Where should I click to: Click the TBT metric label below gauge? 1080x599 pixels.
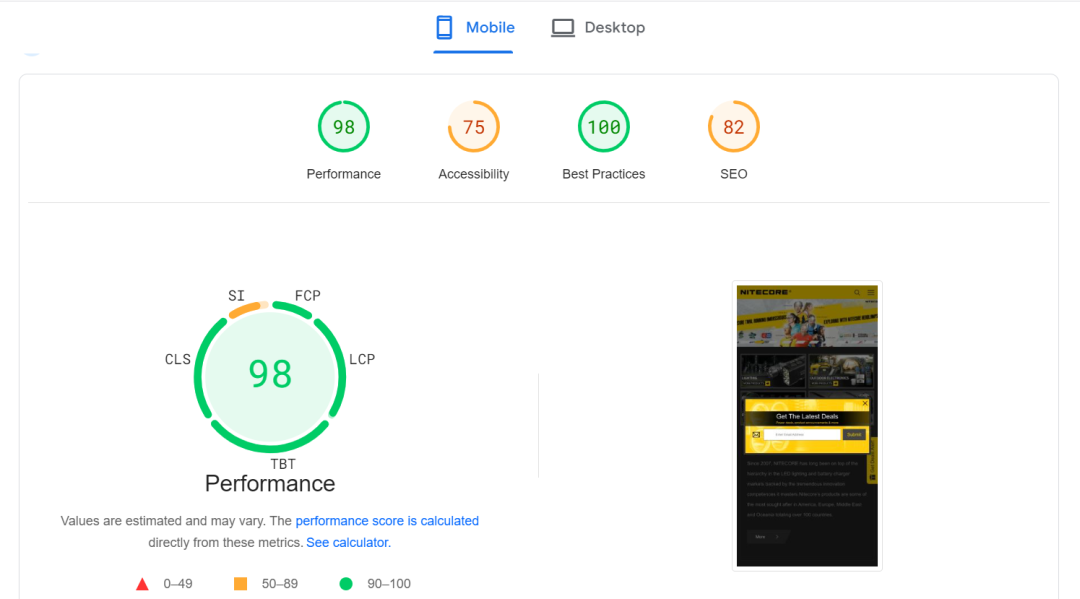(283, 464)
